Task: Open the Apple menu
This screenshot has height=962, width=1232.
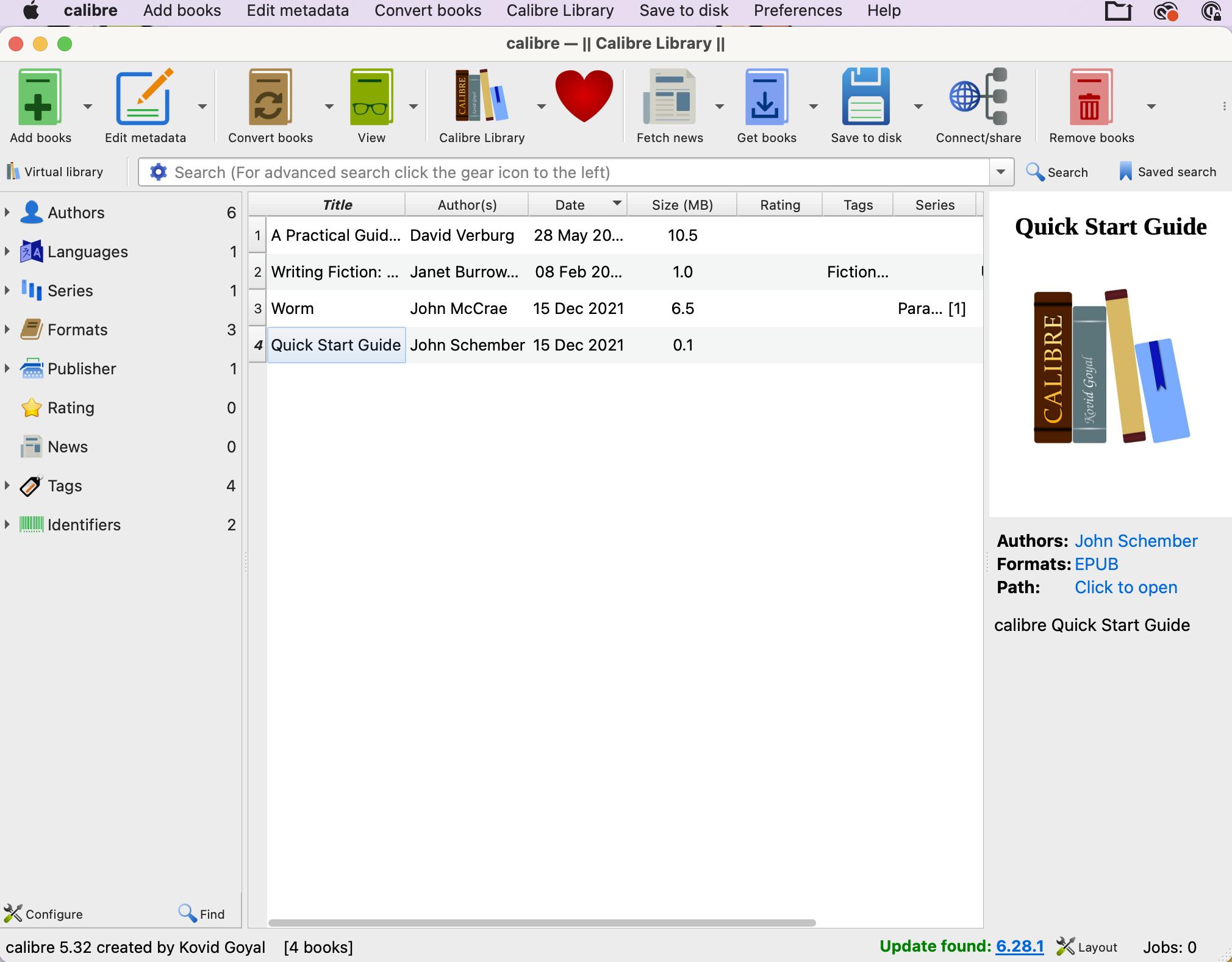Action: [x=31, y=10]
